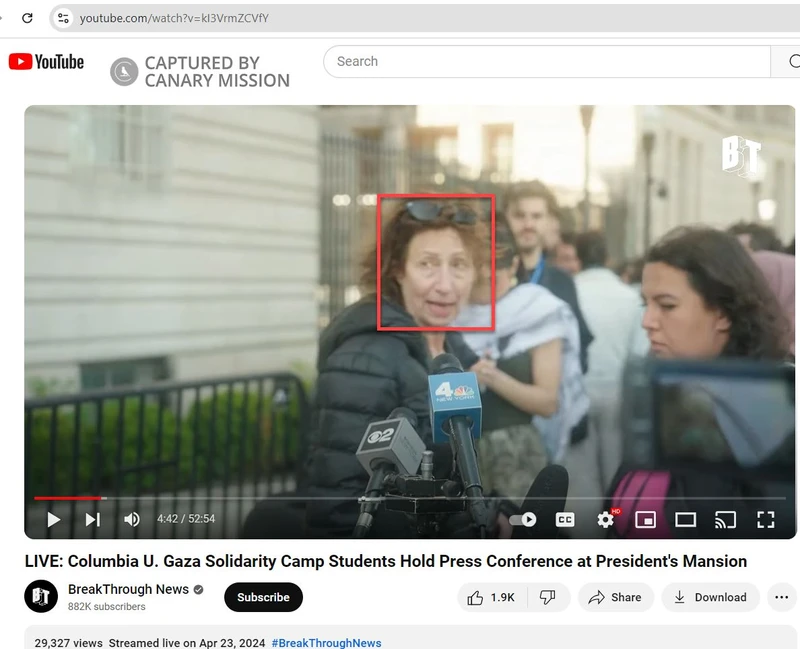Open more actions with the three-dot menu
The height and width of the screenshot is (649, 800).
point(781,597)
